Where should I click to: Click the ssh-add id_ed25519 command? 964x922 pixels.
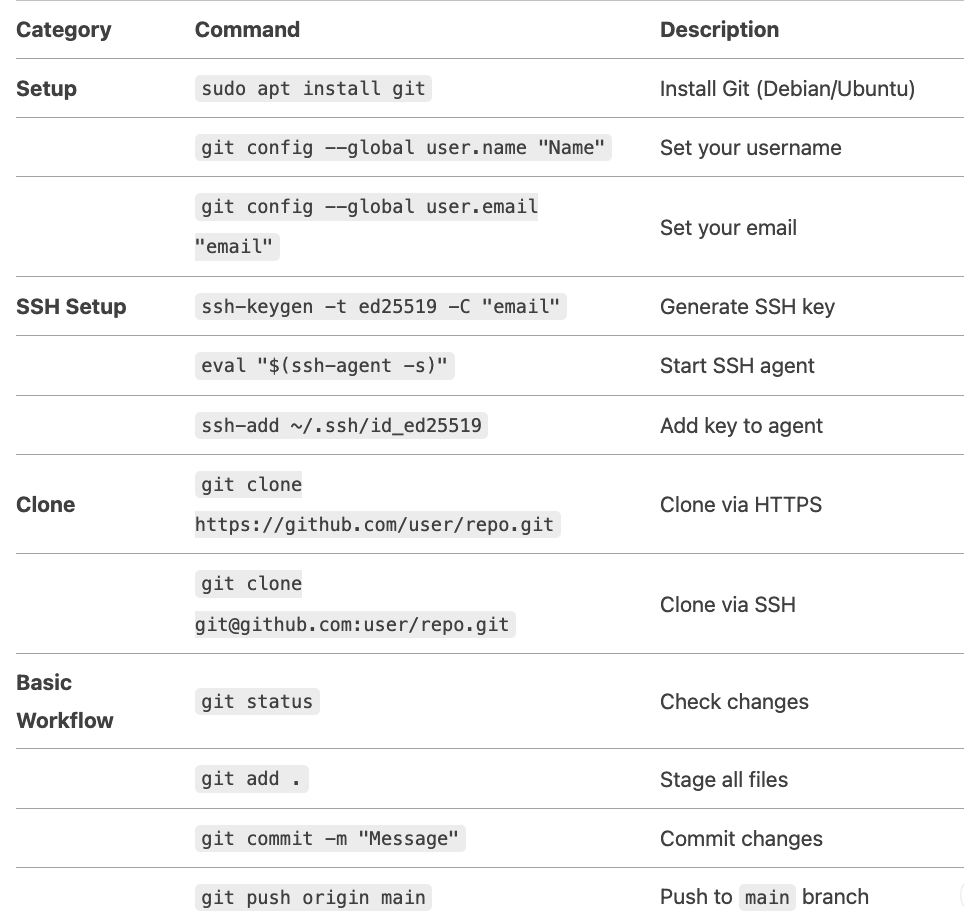tap(341, 425)
